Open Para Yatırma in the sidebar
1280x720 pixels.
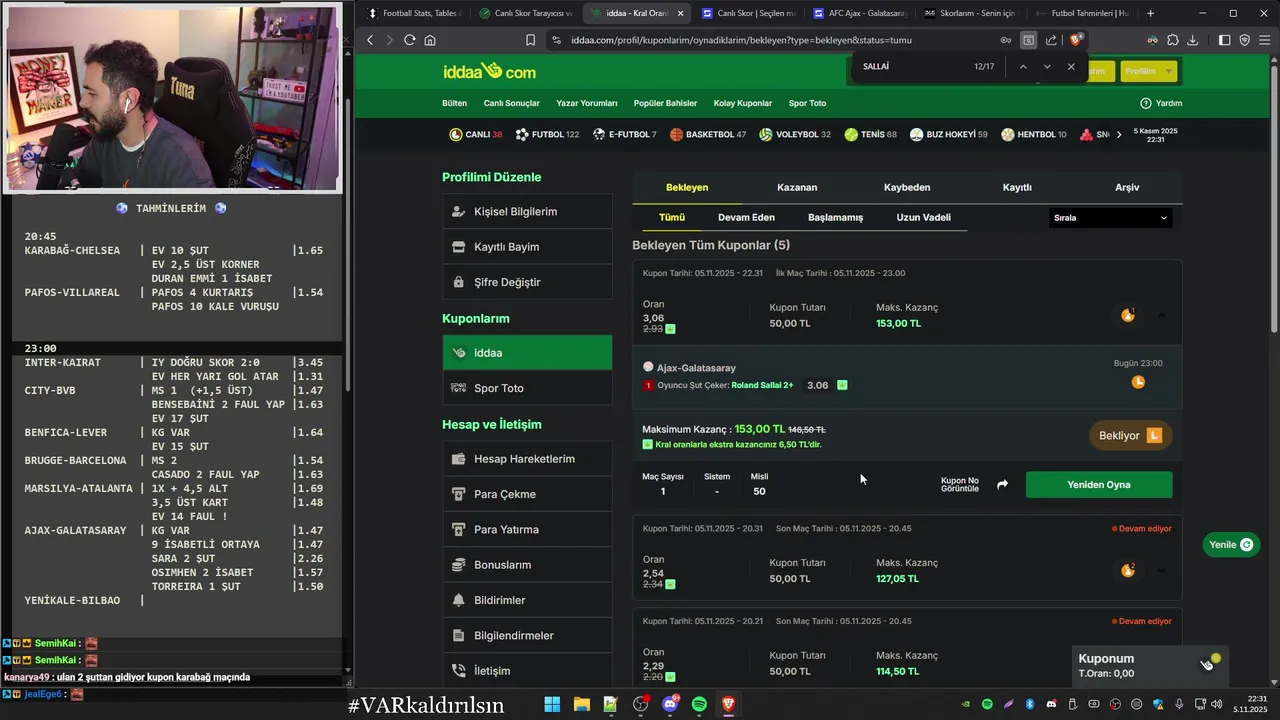point(528,529)
